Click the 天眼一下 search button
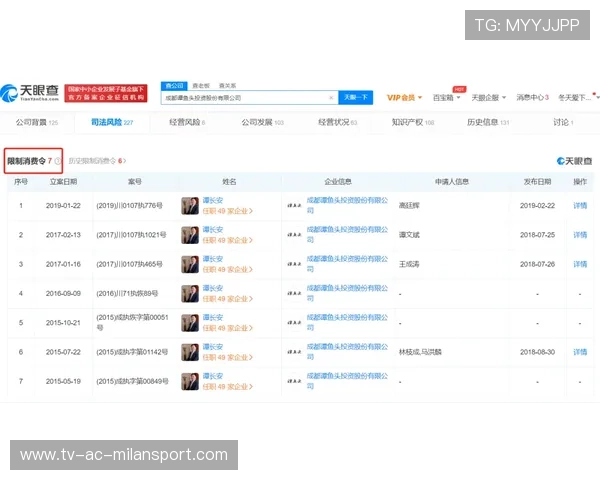The width and height of the screenshot is (600, 480). pyautogui.click(x=355, y=98)
